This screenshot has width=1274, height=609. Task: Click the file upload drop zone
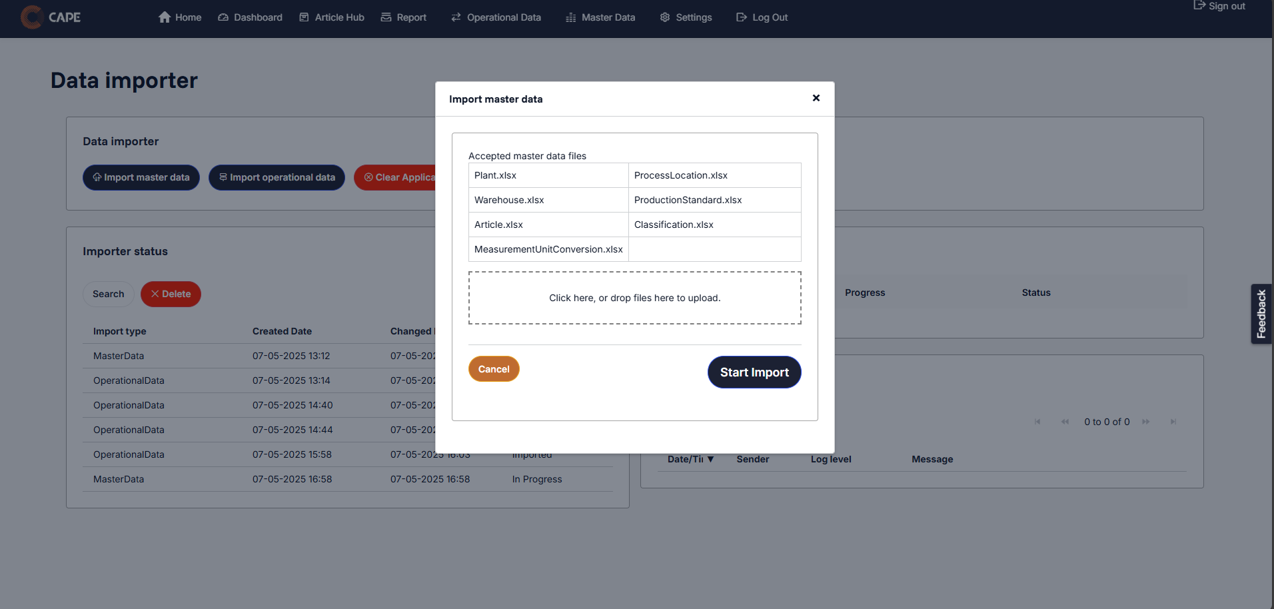click(635, 297)
